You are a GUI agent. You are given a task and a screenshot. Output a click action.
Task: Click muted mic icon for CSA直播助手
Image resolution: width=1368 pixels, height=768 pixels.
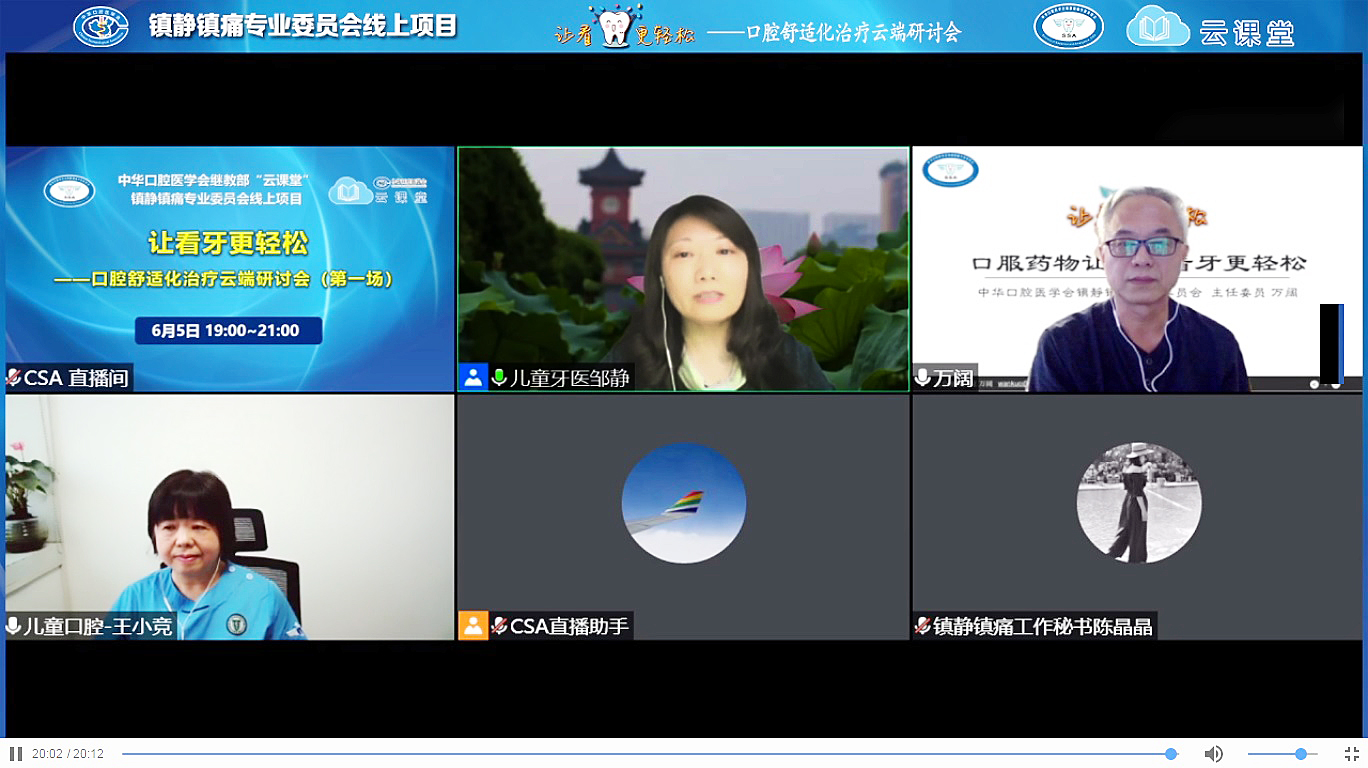(499, 627)
